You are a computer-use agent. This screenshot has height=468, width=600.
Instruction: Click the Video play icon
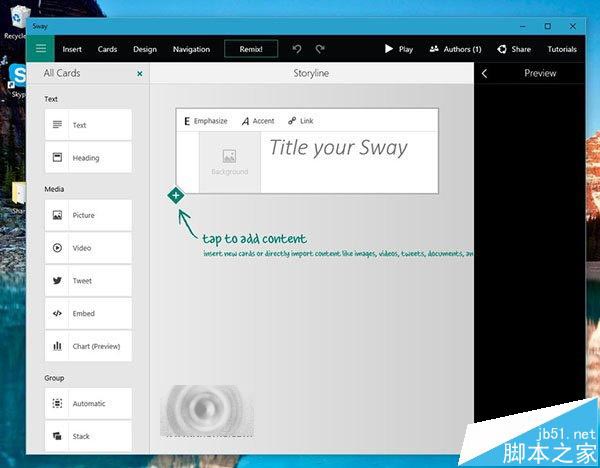pyautogui.click(x=57, y=248)
